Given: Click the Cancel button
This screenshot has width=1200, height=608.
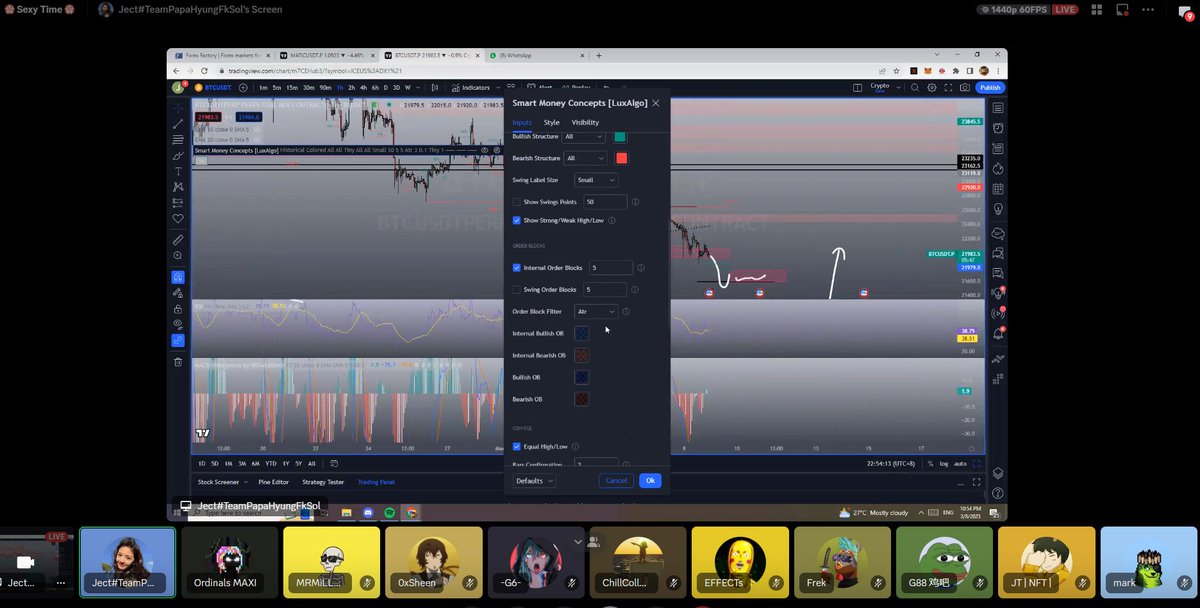Looking at the screenshot, I should (616, 480).
